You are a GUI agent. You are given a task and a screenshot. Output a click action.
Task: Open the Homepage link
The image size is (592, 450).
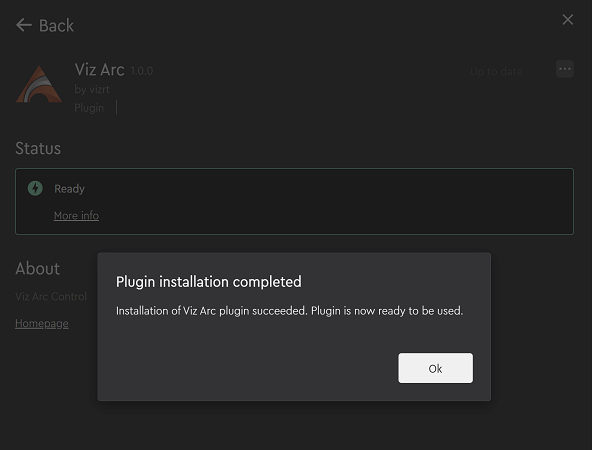tap(42, 324)
